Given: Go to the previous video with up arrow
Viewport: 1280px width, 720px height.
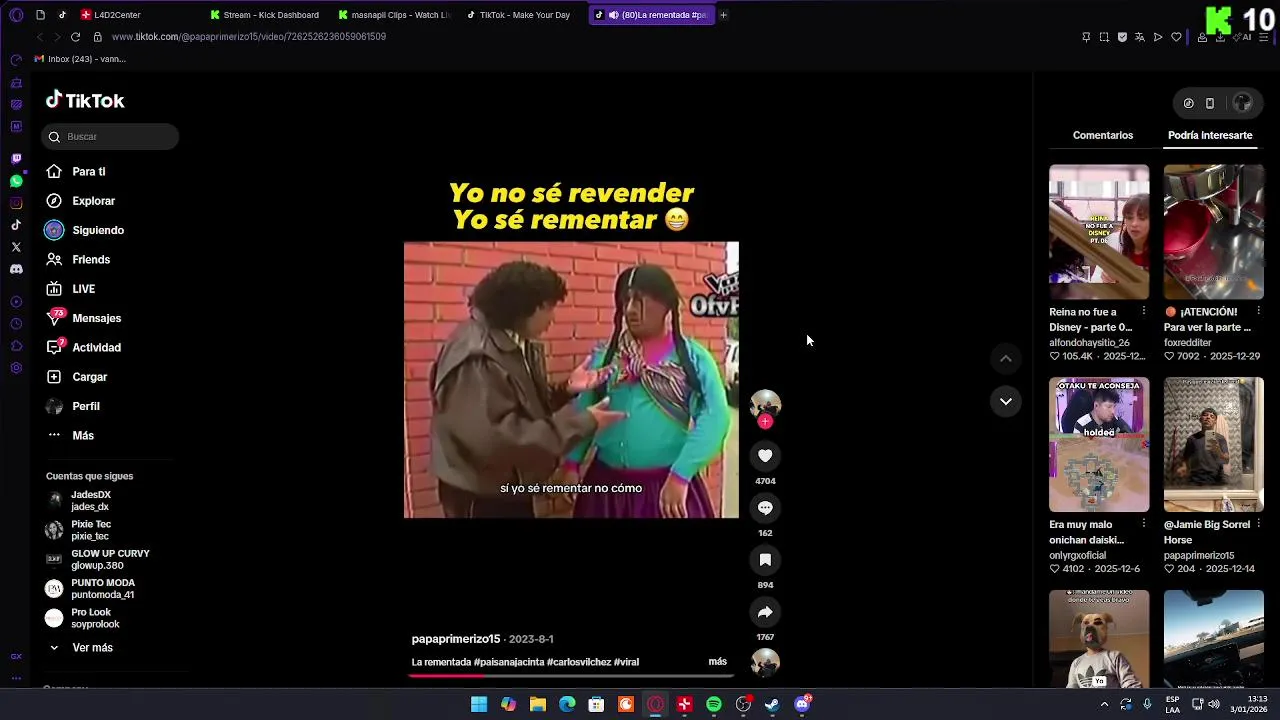Looking at the screenshot, I should [x=1006, y=359].
